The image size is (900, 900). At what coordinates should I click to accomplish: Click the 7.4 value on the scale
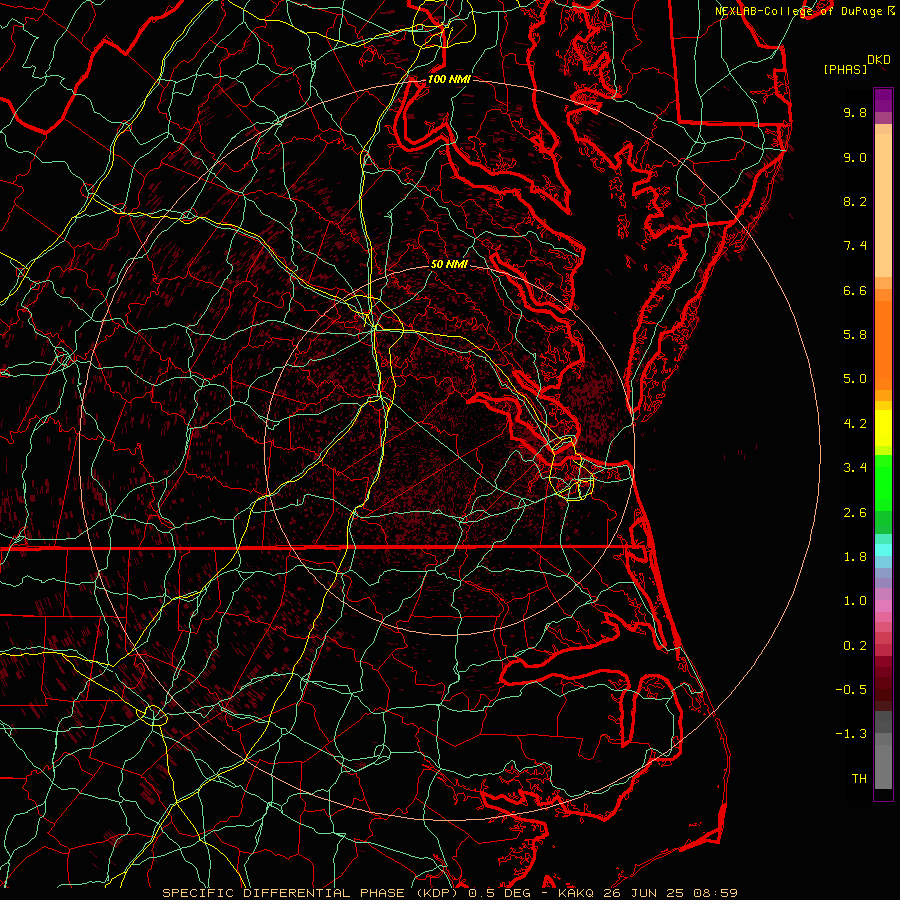point(855,246)
